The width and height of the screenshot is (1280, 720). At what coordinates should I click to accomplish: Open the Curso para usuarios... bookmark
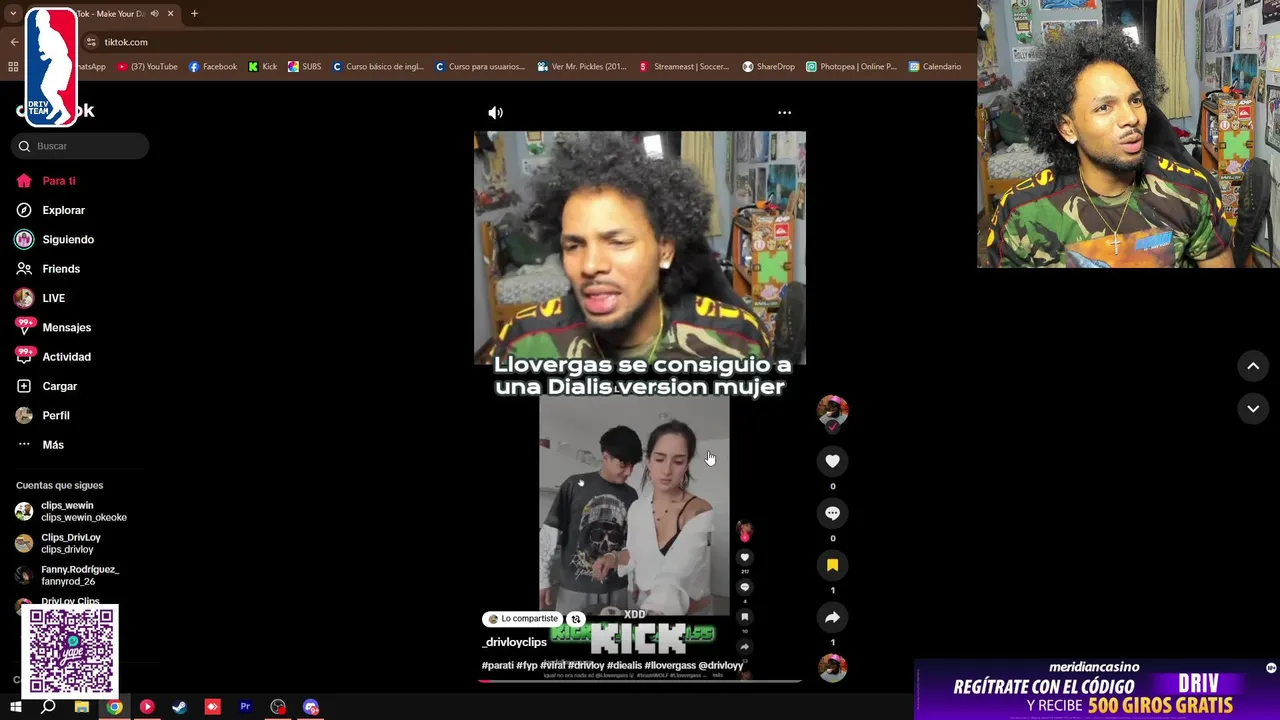click(x=480, y=67)
